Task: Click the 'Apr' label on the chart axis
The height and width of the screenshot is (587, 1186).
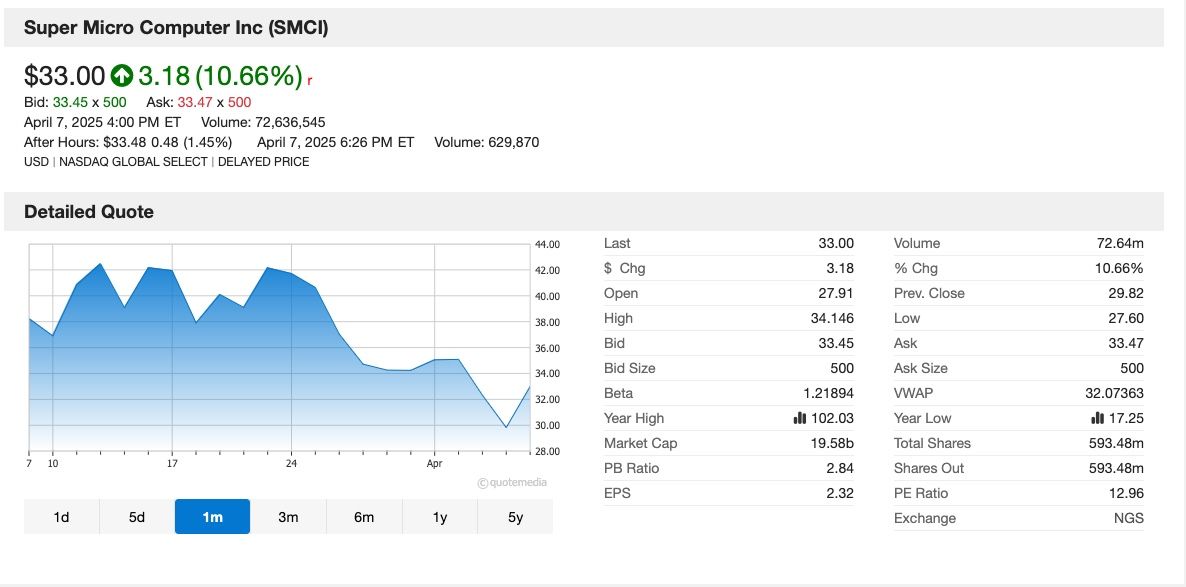Action: click(x=435, y=464)
